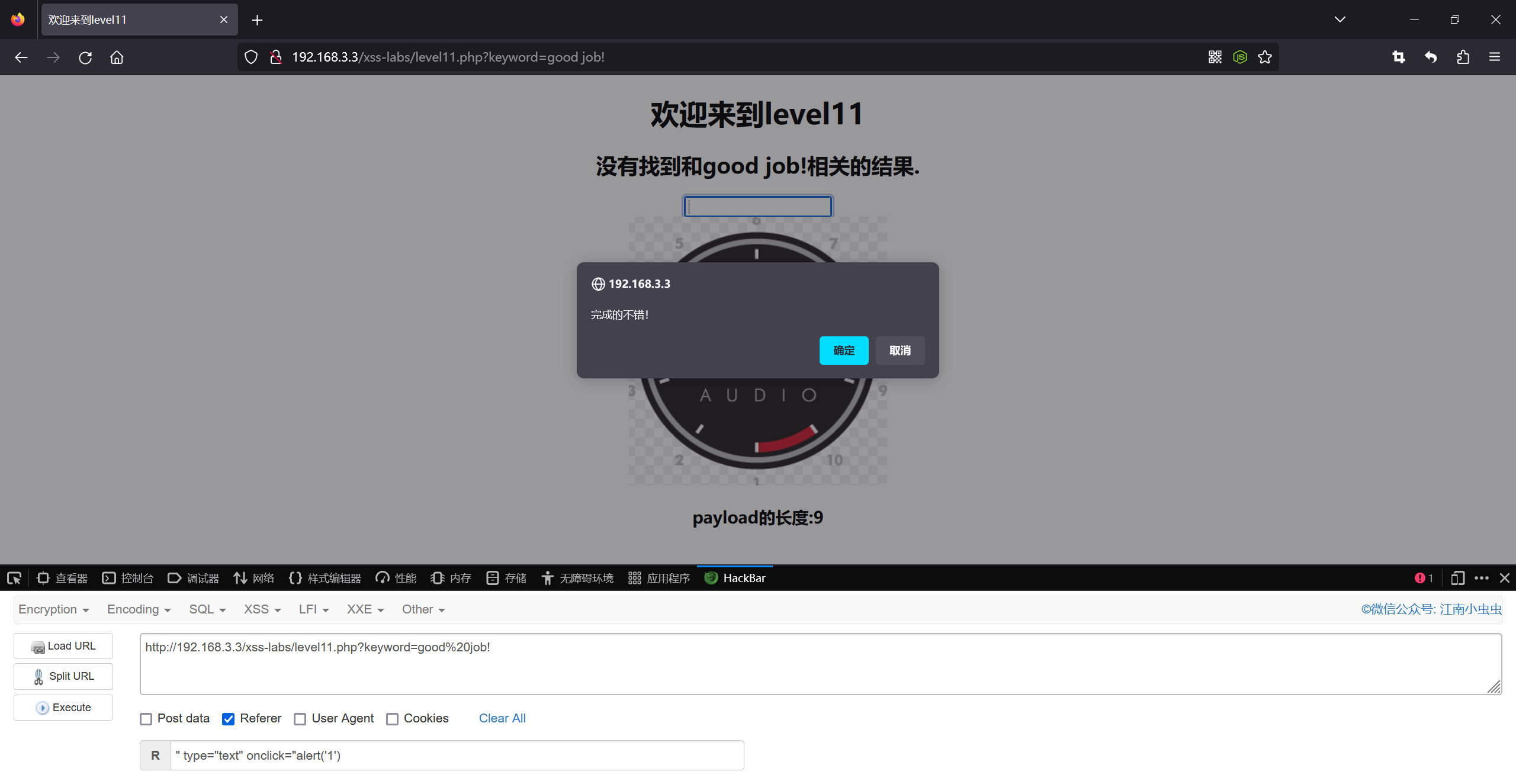Viewport: 1516px width, 784px height.
Task: Open the tracking protection shield icon
Action: coord(251,57)
